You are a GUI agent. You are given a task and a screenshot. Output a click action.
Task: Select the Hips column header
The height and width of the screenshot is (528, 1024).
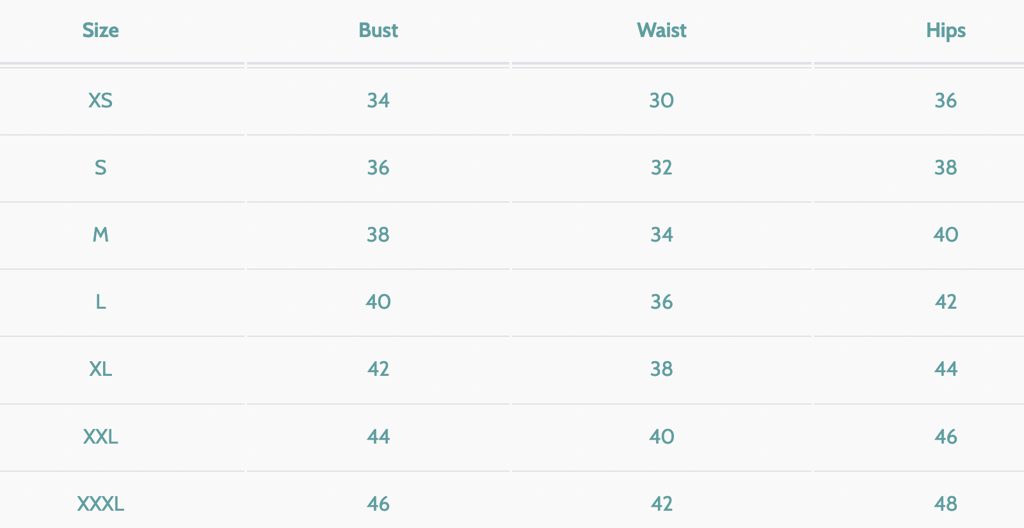(945, 30)
